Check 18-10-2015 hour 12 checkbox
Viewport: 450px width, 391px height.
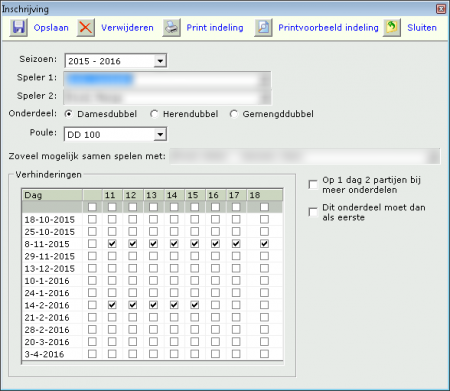pos(133,219)
